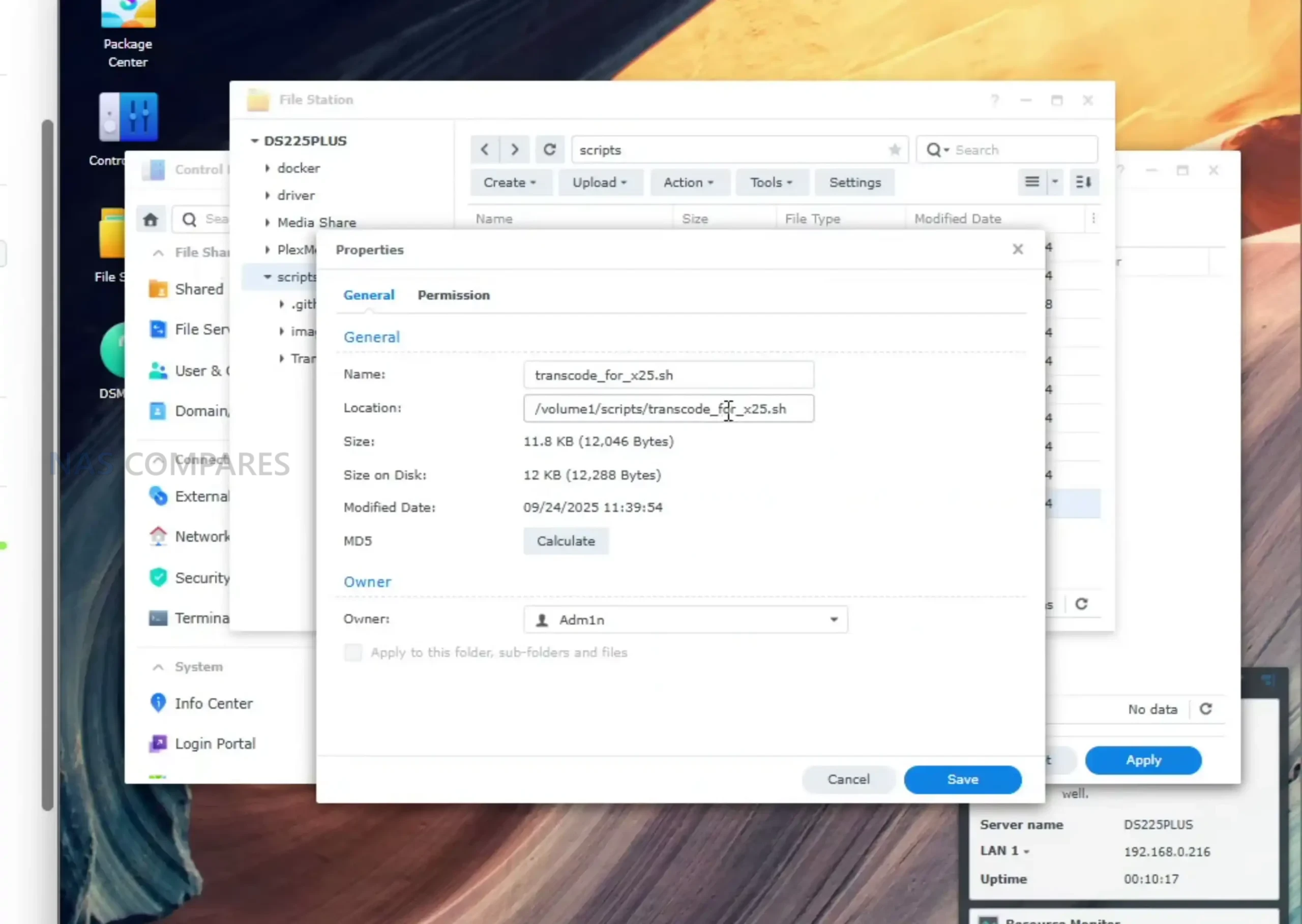Cancel the Properties dialog
Viewport: 1302px width, 924px height.
848,780
